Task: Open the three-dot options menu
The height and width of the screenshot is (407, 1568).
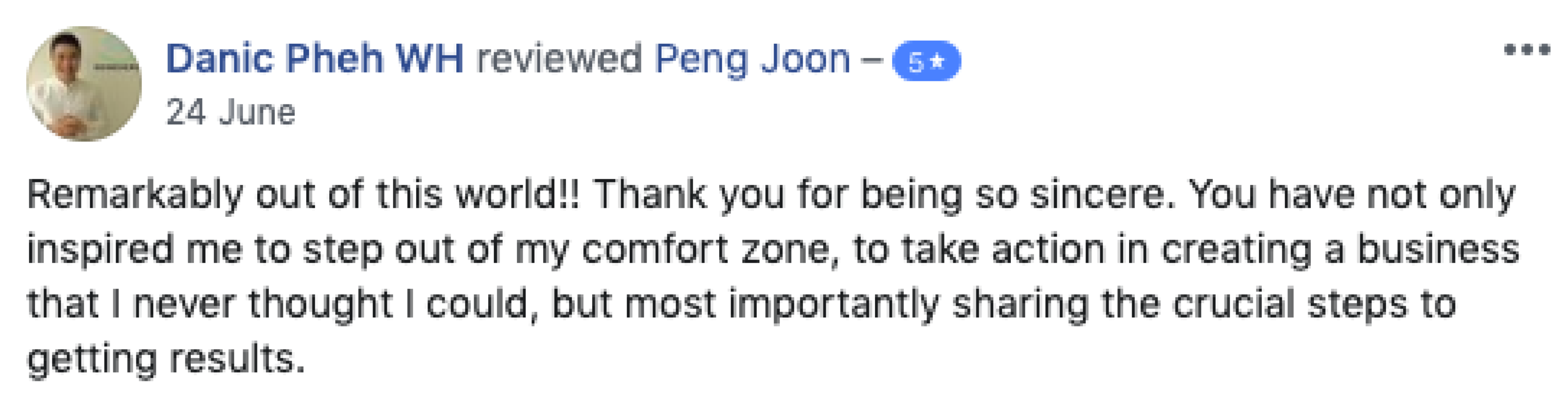Action: tap(1527, 50)
